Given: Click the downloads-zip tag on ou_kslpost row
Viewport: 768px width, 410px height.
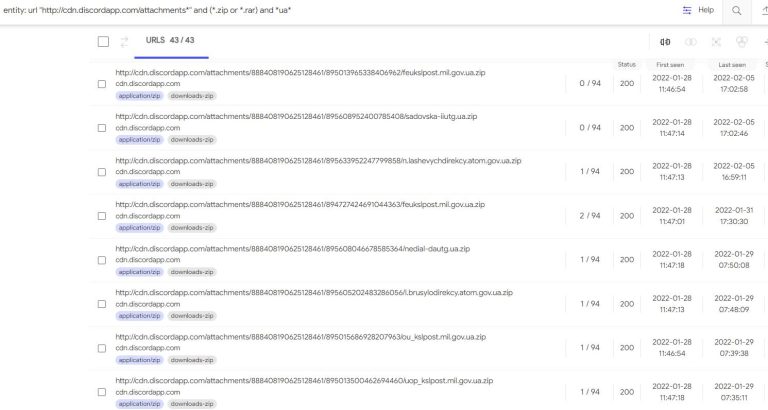Looking at the screenshot, I should [192, 360].
